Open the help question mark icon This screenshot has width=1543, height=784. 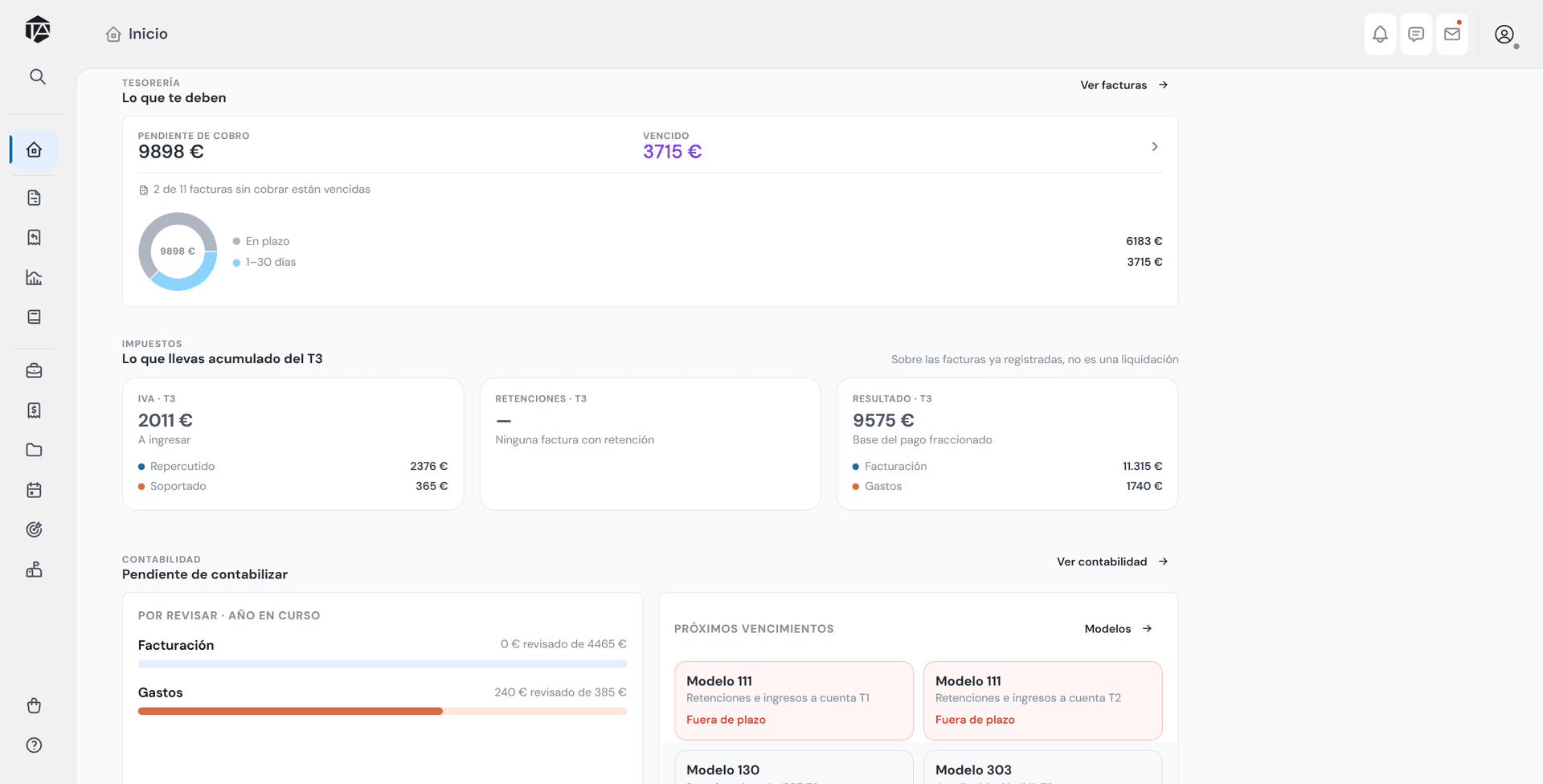(34, 745)
